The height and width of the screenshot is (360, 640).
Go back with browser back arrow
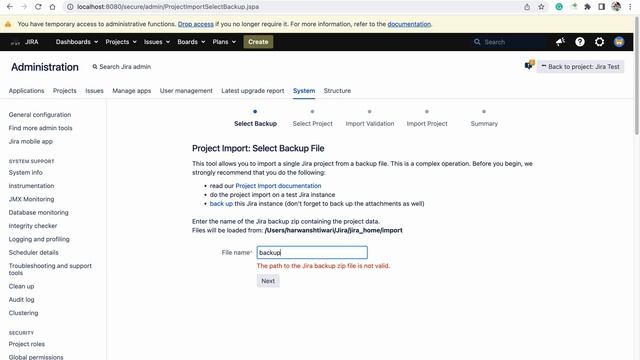tap(10, 7)
